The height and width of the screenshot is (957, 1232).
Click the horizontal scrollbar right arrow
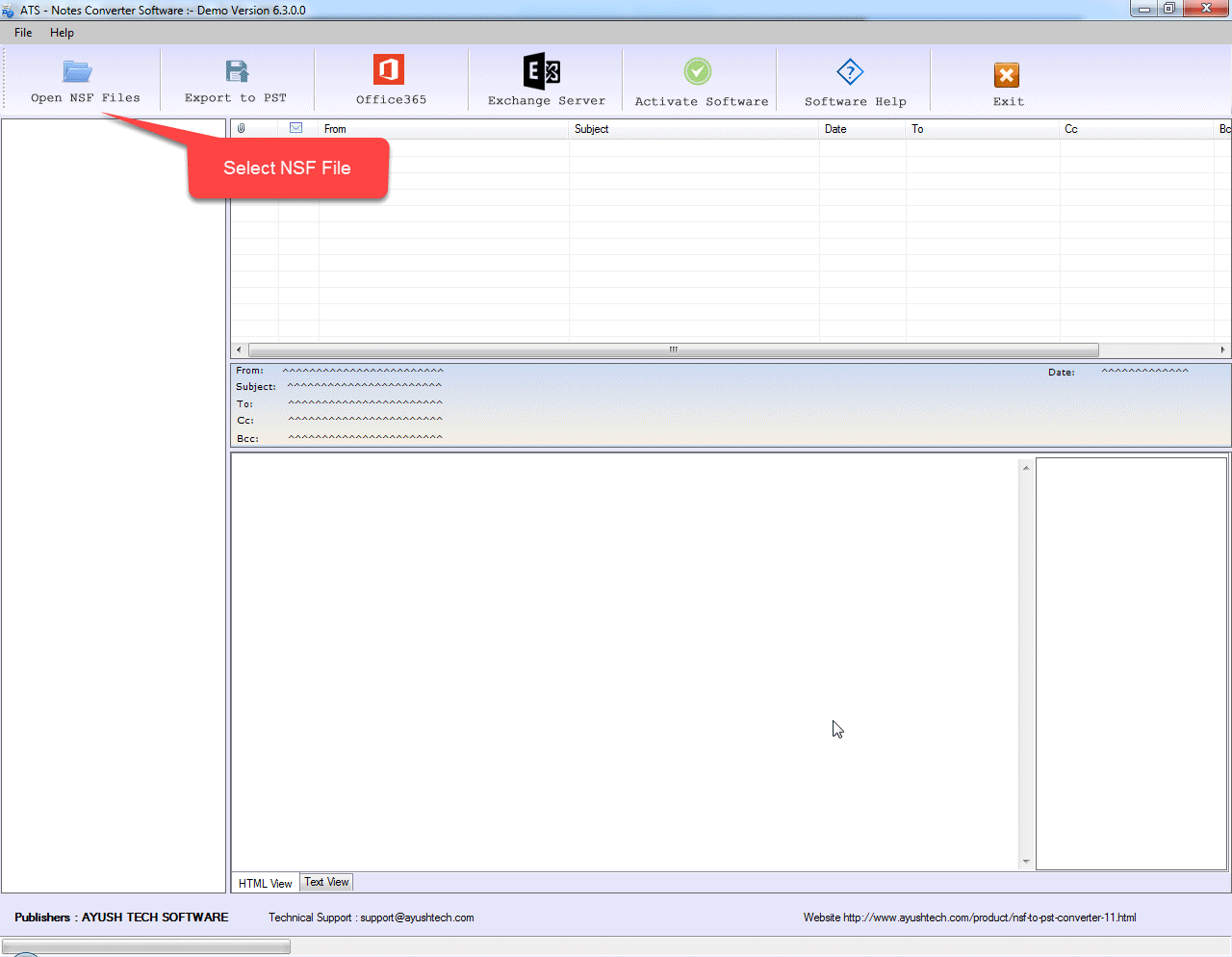click(x=1222, y=350)
